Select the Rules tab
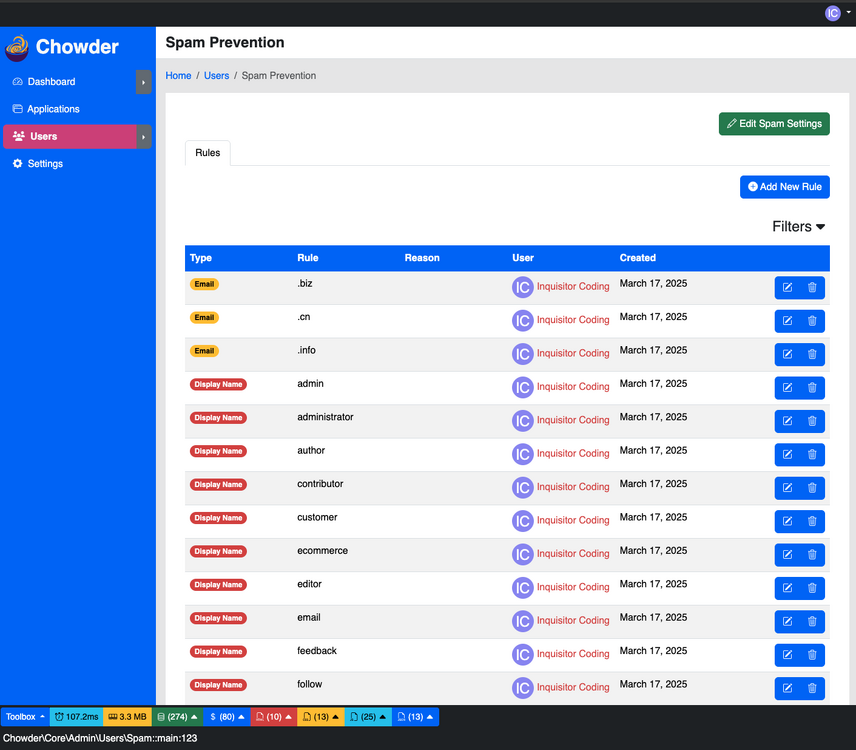Image resolution: width=856 pixels, height=750 pixels. pos(208,153)
